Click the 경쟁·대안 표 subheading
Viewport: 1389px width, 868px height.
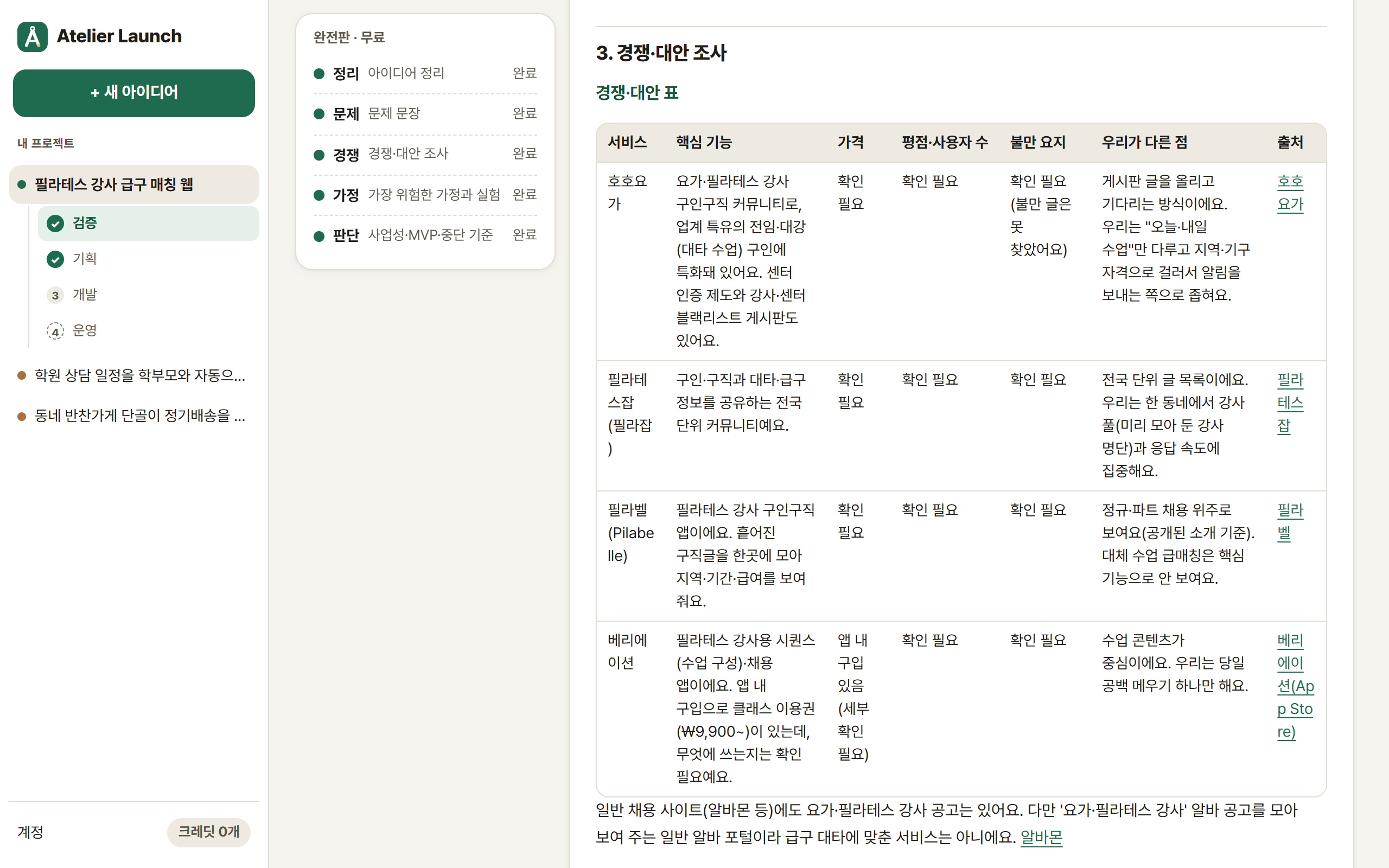click(x=637, y=92)
